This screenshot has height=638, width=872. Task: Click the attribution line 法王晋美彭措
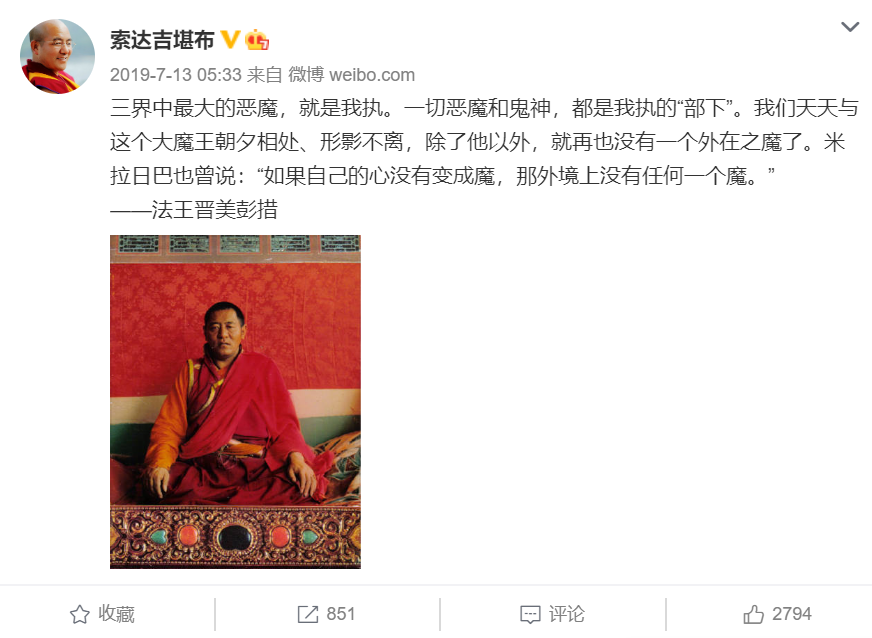pyautogui.click(x=194, y=210)
